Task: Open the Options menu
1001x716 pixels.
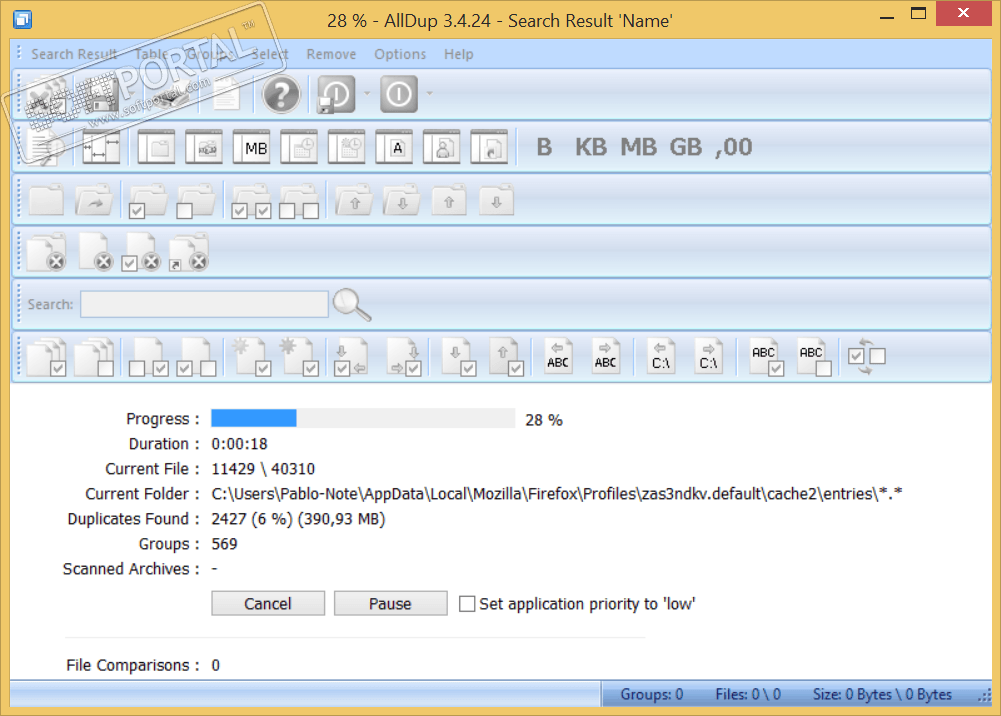Action: [400, 54]
